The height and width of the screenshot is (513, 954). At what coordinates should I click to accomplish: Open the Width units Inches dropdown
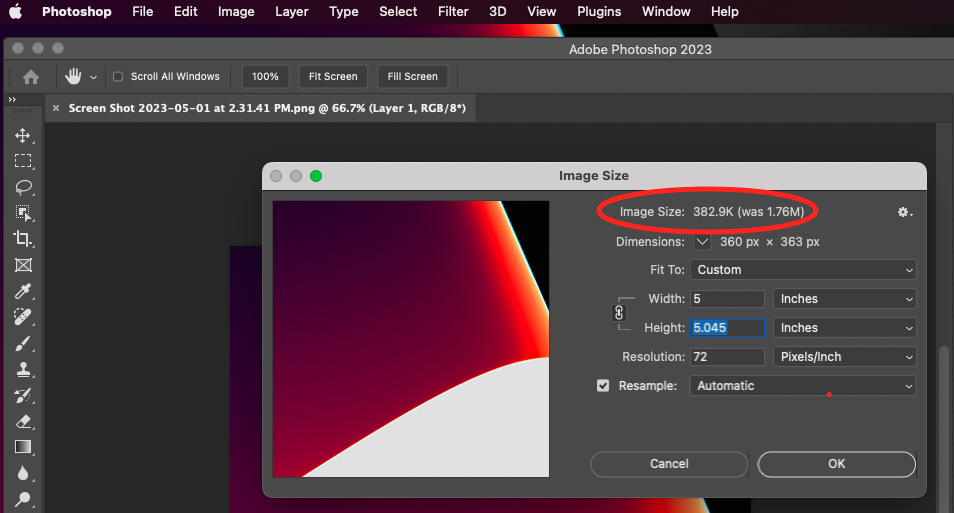(844, 299)
